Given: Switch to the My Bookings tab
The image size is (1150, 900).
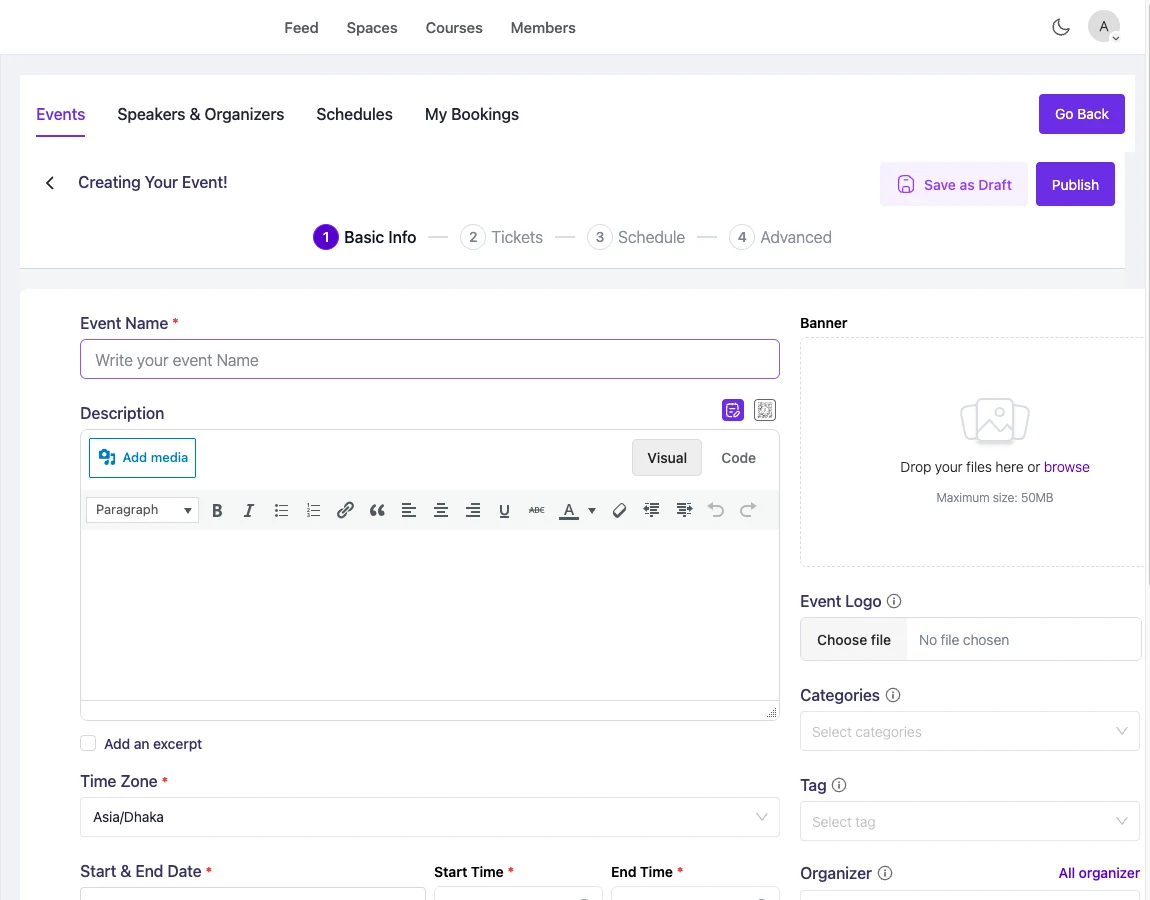Looking at the screenshot, I should [x=472, y=114].
